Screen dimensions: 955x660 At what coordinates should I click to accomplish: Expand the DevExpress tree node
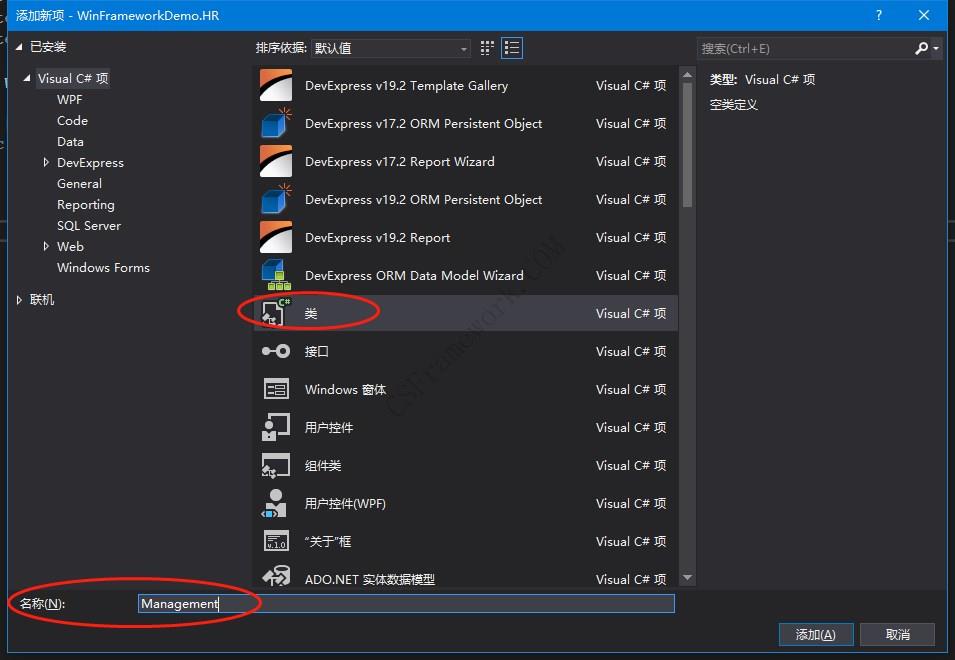pos(46,163)
